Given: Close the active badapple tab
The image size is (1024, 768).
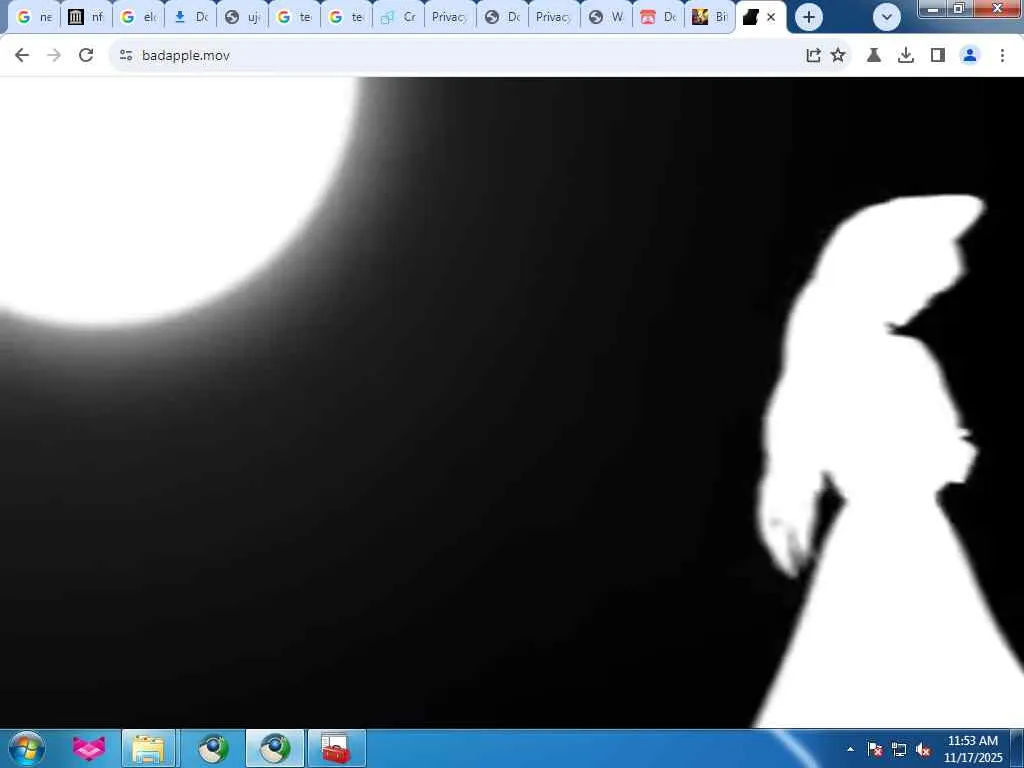Looking at the screenshot, I should (771, 17).
